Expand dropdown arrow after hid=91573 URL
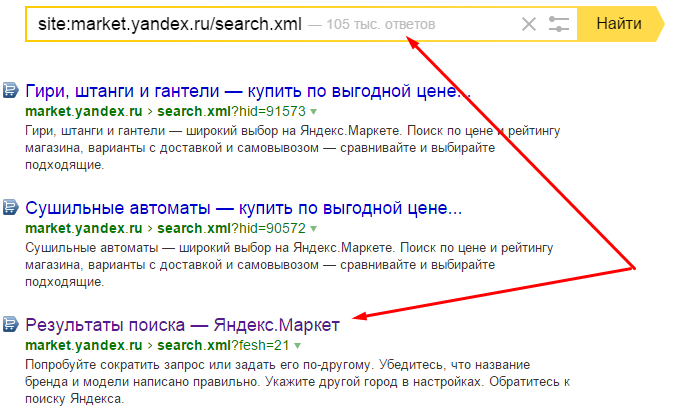 click(314, 111)
